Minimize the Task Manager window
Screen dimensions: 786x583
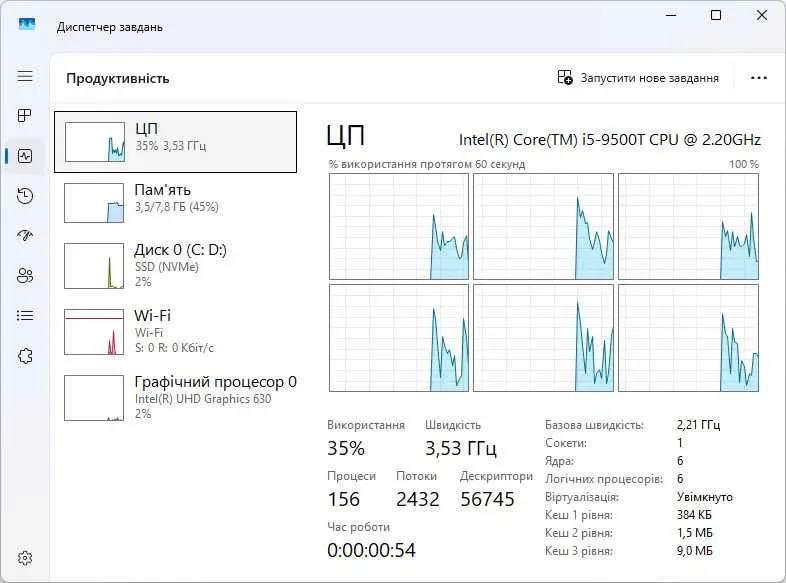(671, 16)
